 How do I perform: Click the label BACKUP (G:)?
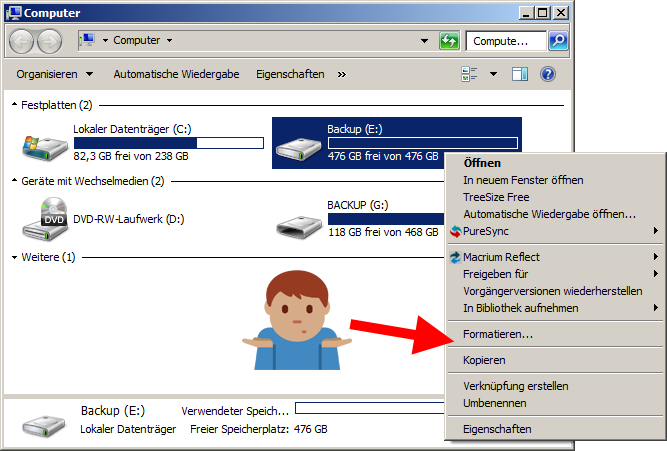[358, 205]
